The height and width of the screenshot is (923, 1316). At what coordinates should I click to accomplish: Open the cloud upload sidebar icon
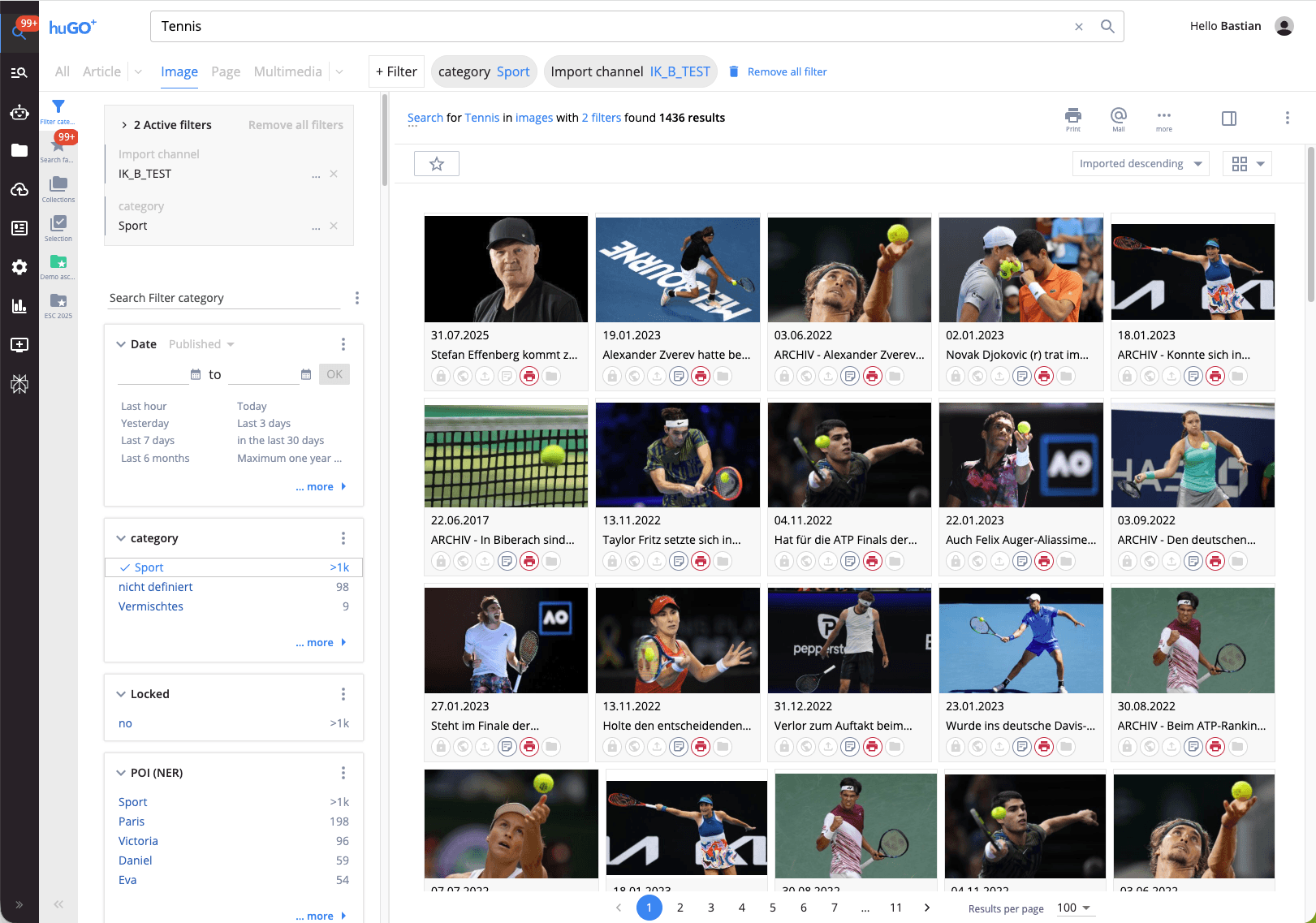click(x=19, y=189)
